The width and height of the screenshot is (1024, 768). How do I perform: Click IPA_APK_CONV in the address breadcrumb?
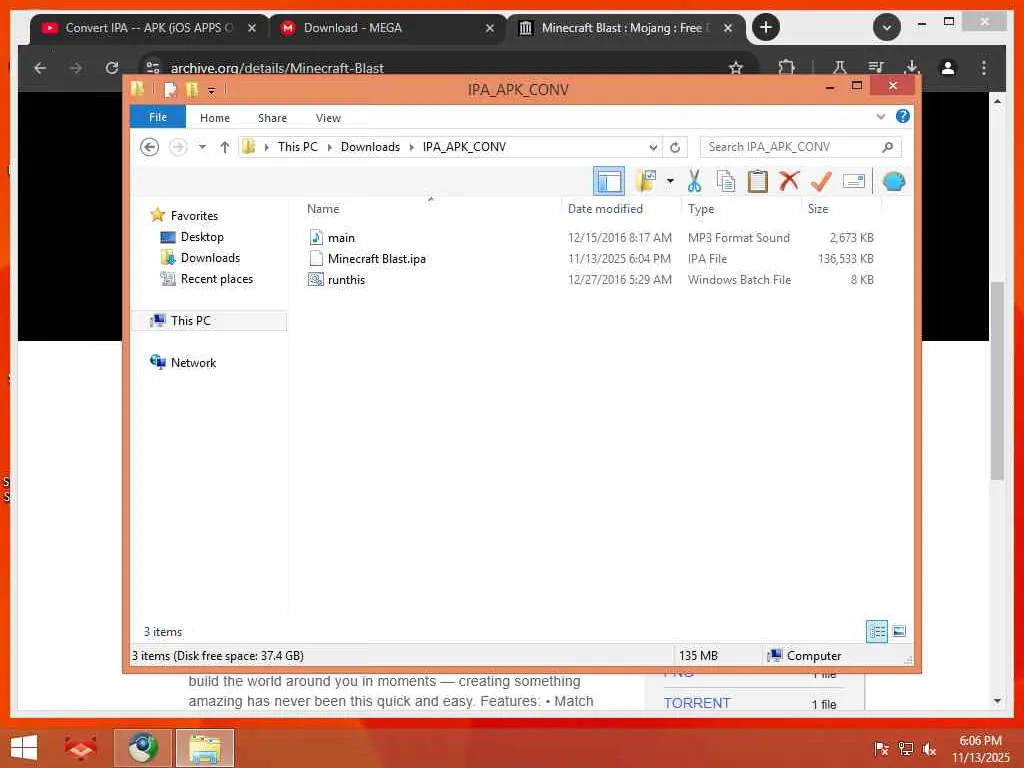point(464,147)
